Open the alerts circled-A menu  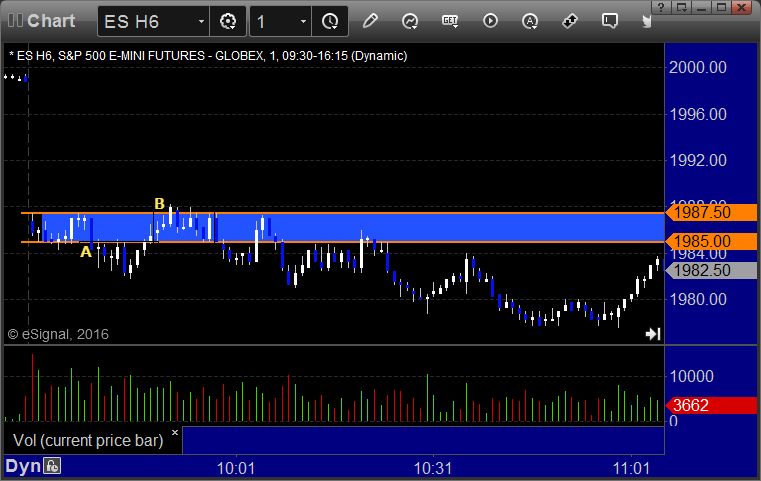coord(529,21)
